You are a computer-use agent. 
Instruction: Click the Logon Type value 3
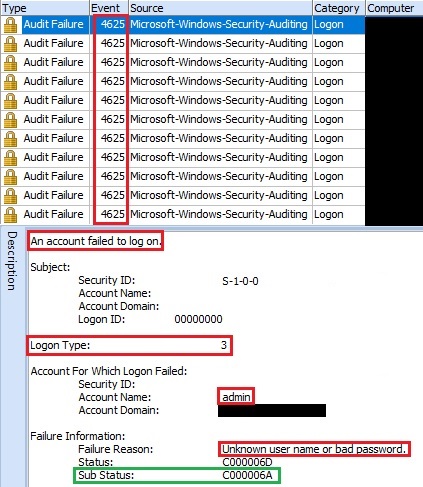click(x=224, y=345)
